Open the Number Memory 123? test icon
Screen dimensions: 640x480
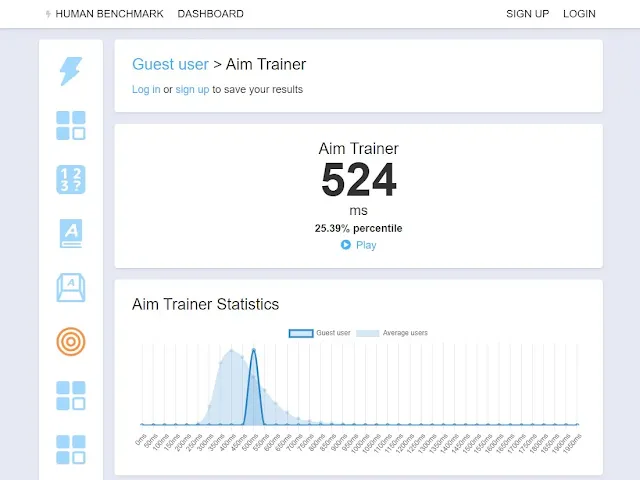(71, 179)
